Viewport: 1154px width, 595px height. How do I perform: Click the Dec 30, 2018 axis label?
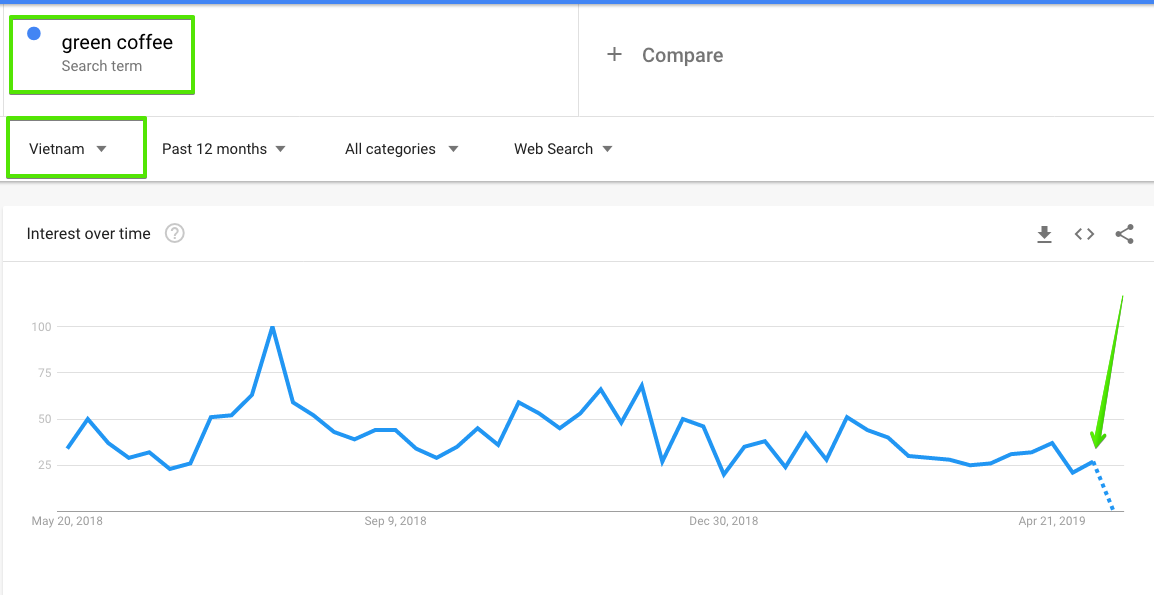pyautogui.click(x=724, y=521)
